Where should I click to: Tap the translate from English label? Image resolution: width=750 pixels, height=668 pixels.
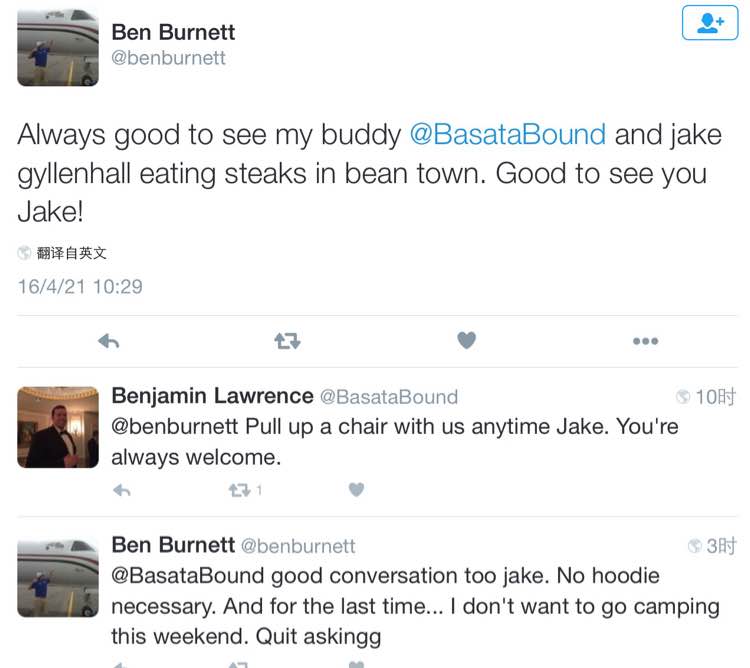[x=71, y=253]
